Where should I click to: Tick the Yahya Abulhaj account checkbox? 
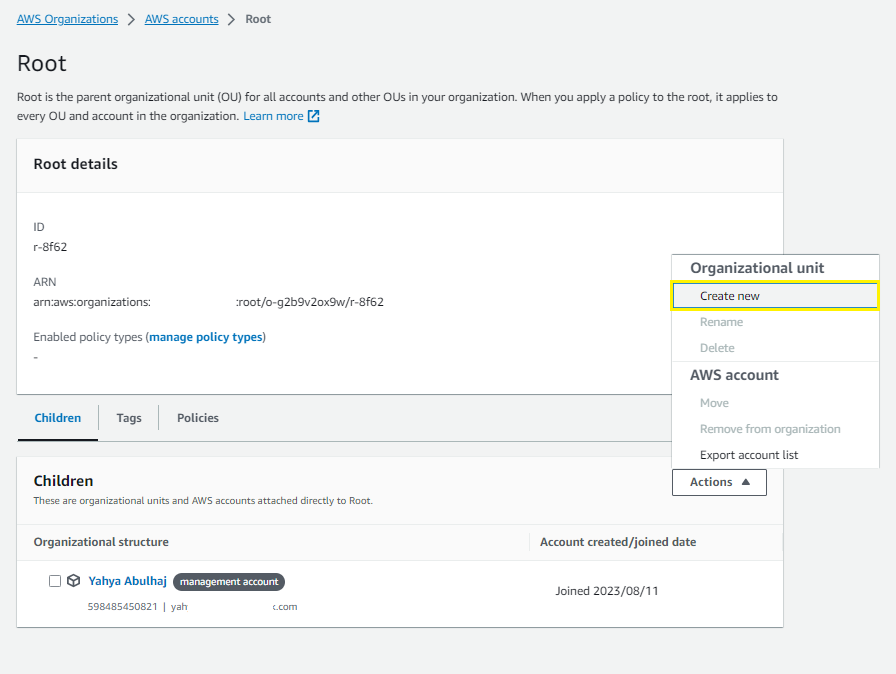click(x=55, y=581)
